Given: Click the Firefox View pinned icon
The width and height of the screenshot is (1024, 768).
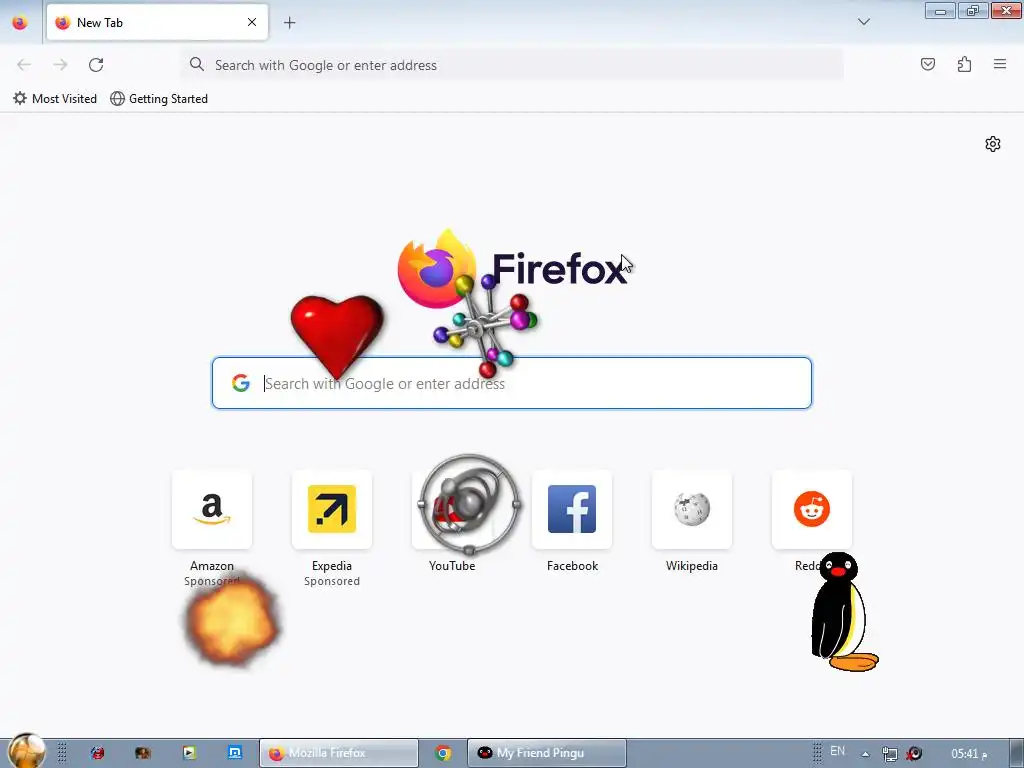Looking at the screenshot, I should (20, 22).
